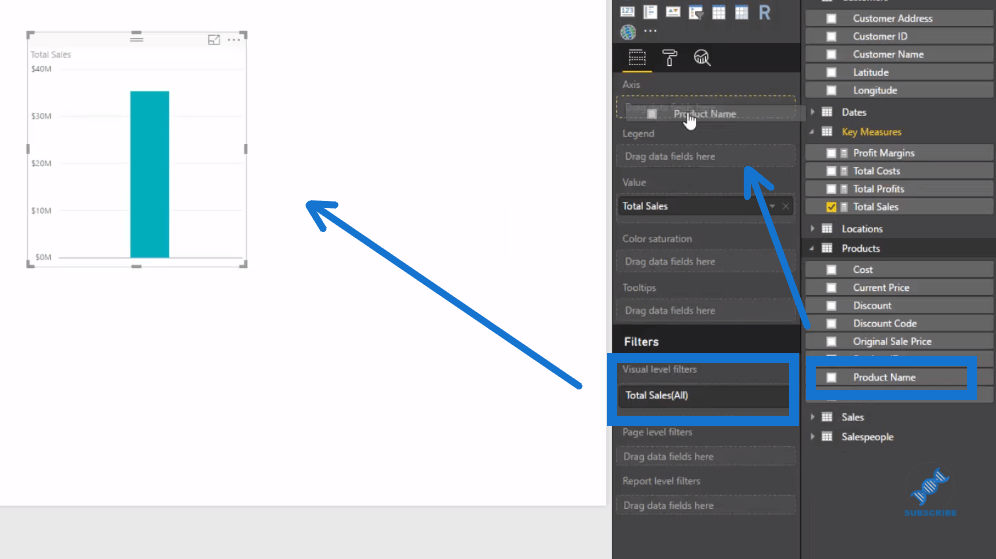Select the Multi-row card visualization icon
The height and width of the screenshot is (559, 996).
click(650, 11)
